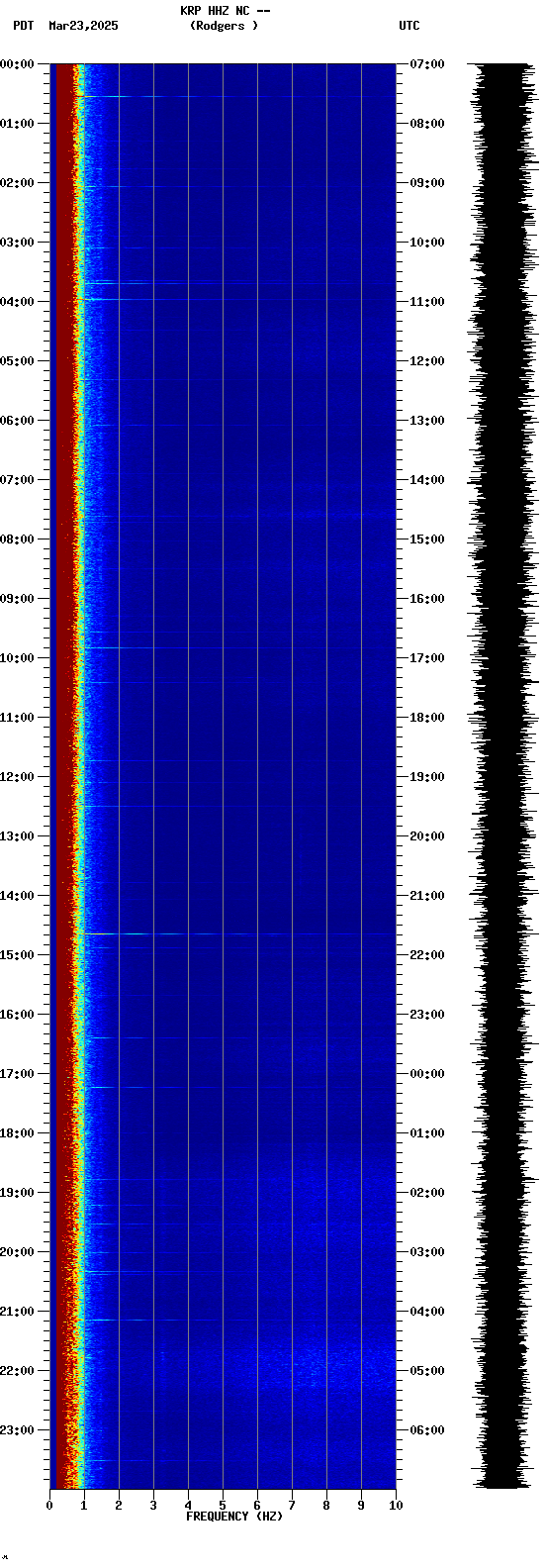Click the 'Mar23,2025' date label
This screenshot has height=1568, width=546.
pyautogui.click(x=83, y=26)
